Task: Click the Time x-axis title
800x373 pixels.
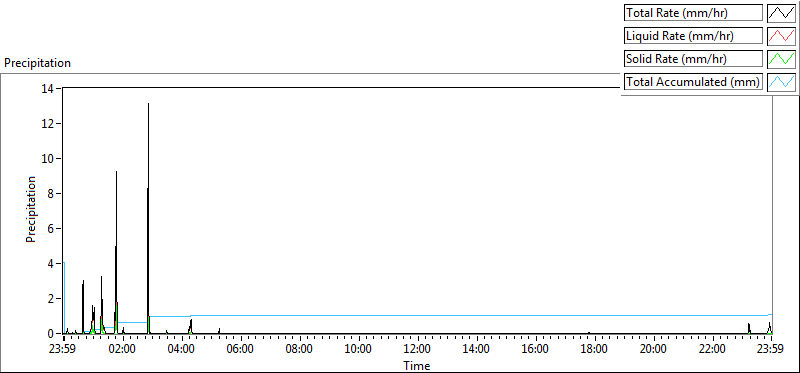Action: (x=417, y=366)
